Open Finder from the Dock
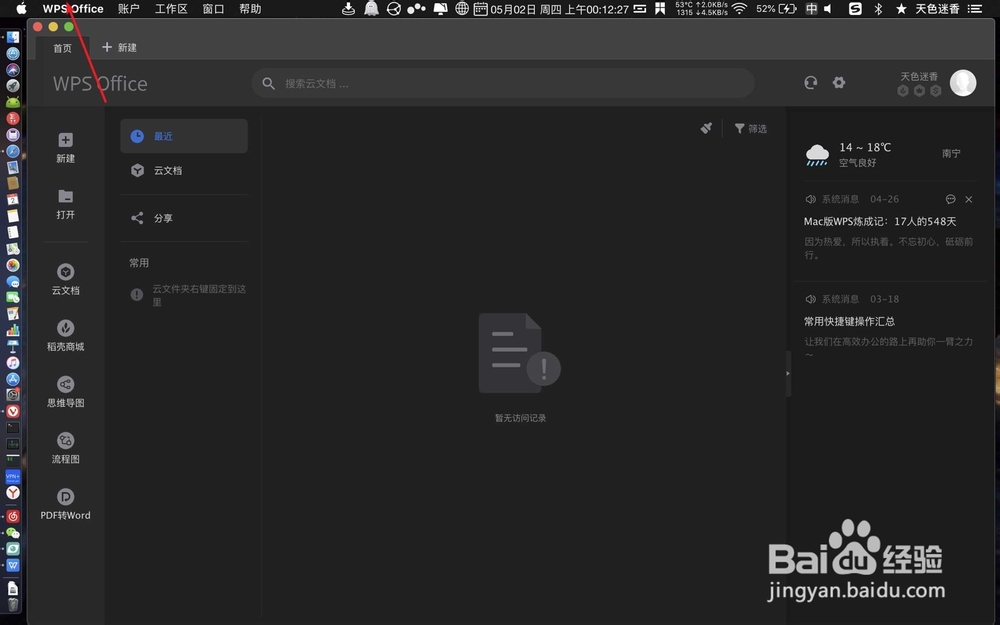 (13, 38)
